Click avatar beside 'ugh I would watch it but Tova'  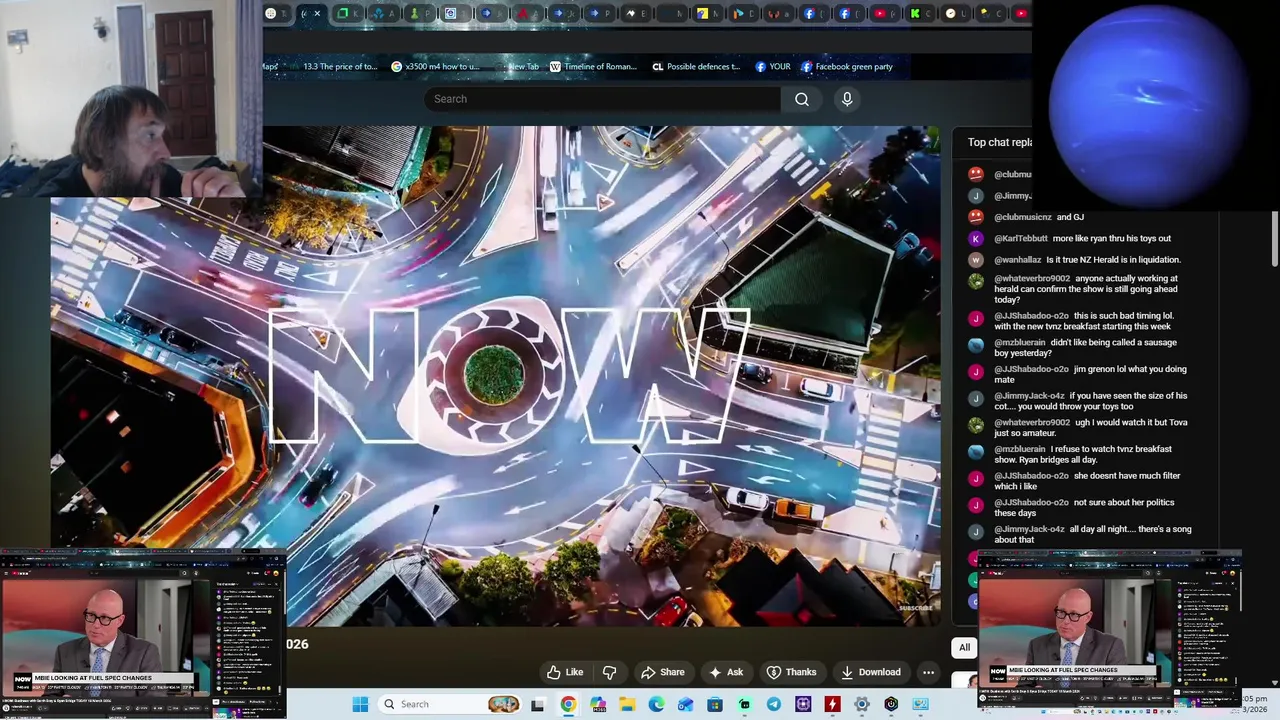976,425
